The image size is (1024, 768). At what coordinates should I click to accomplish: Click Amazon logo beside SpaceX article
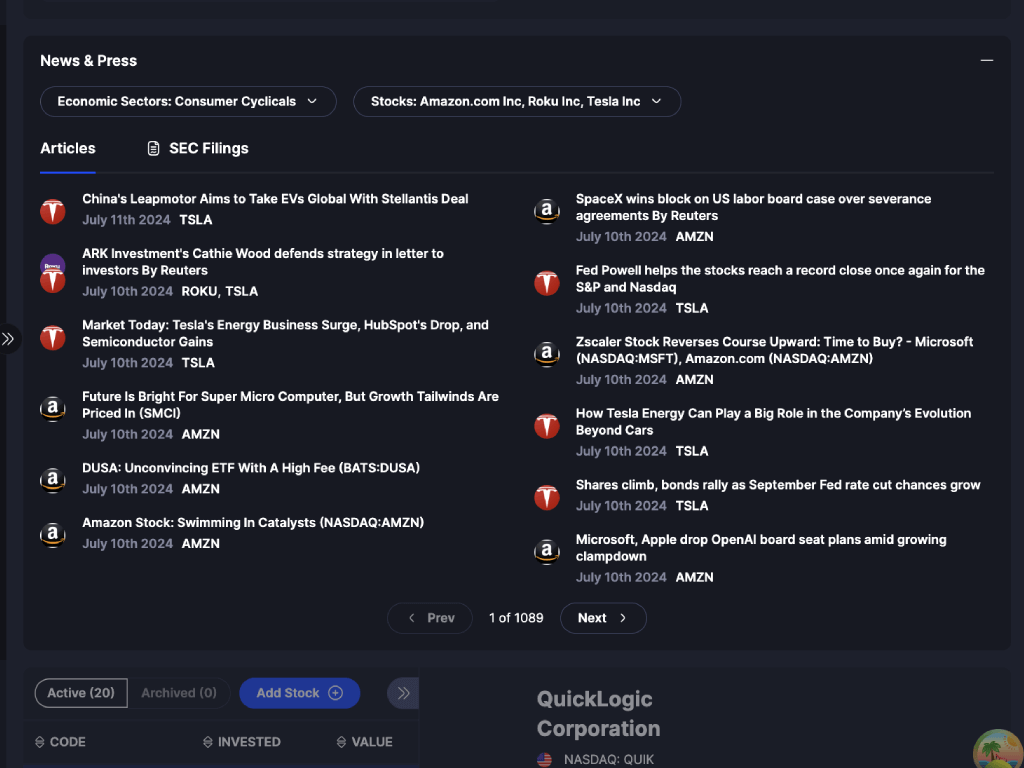pyautogui.click(x=547, y=211)
